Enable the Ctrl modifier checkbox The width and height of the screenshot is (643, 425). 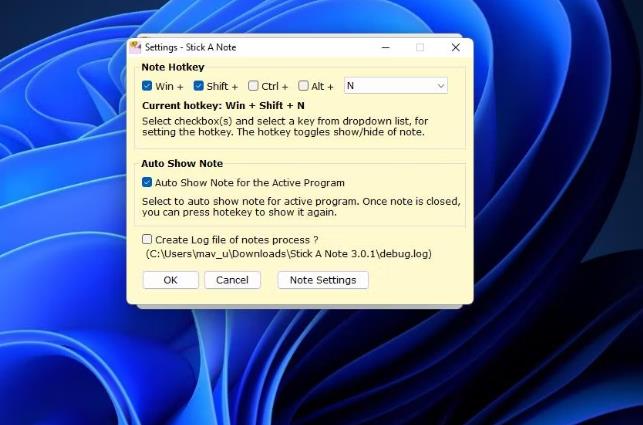coord(253,86)
